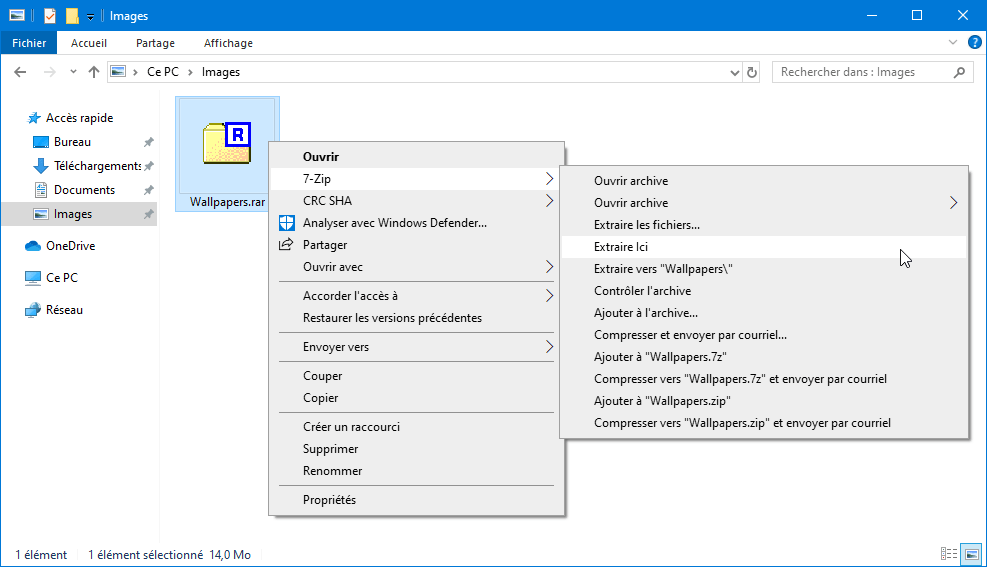
Task: Choose Compresser vers Wallpapers.7z et envoyer
Action: coord(764,379)
